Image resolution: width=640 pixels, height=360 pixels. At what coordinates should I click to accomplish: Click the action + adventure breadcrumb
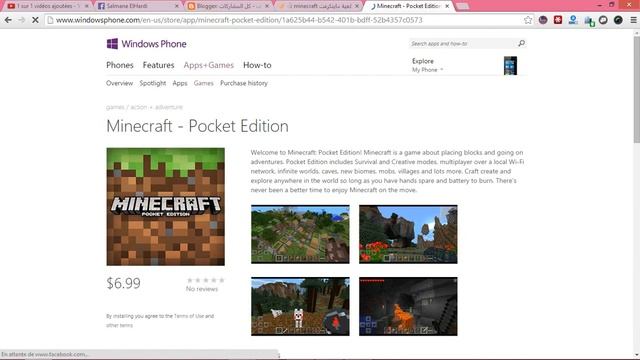click(157, 107)
